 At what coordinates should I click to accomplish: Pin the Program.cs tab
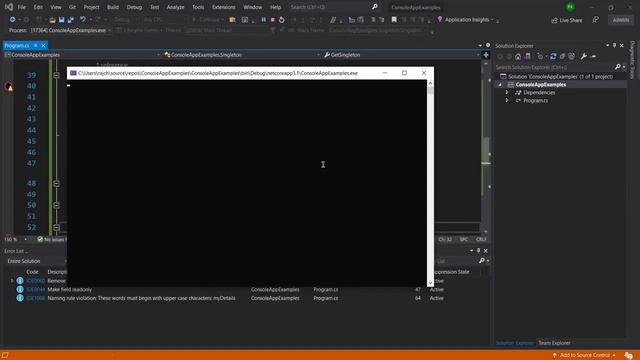(x=36, y=45)
